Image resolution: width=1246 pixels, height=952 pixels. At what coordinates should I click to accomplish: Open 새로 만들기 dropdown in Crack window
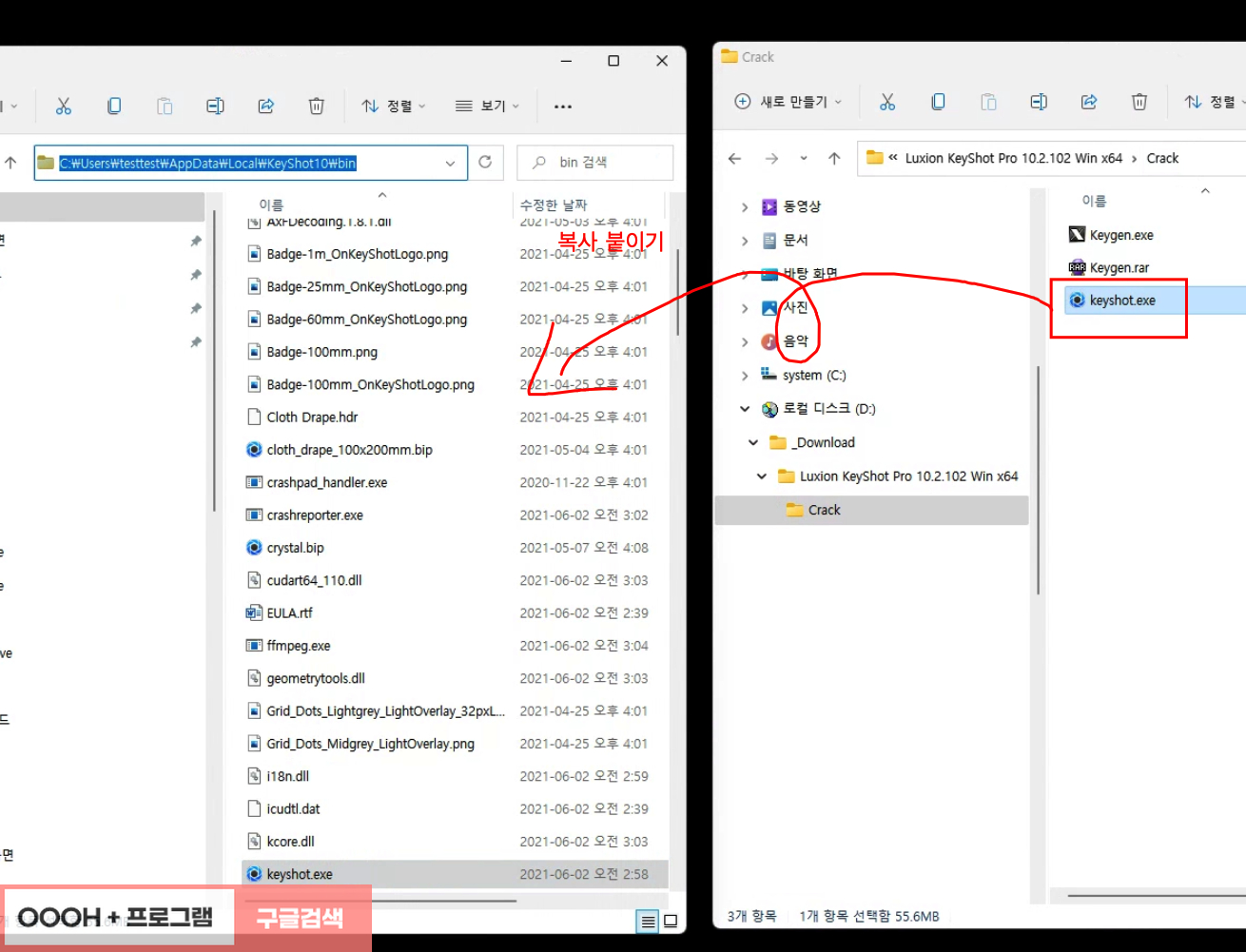pos(788,102)
